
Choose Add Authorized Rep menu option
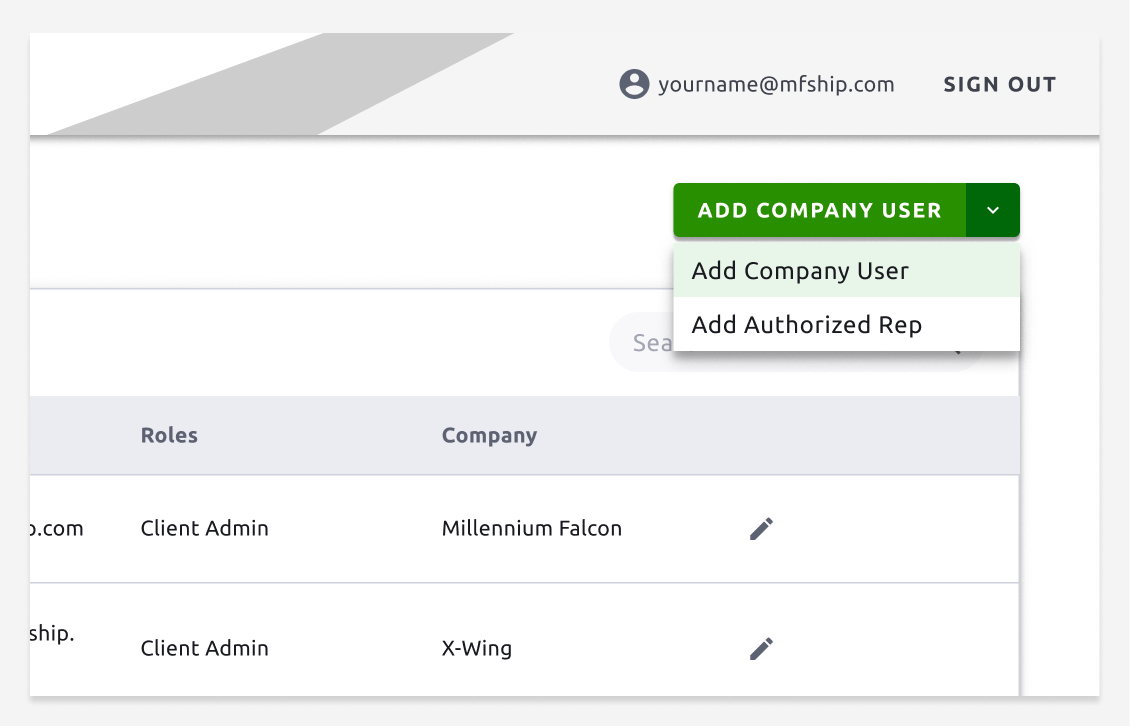[847, 324]
